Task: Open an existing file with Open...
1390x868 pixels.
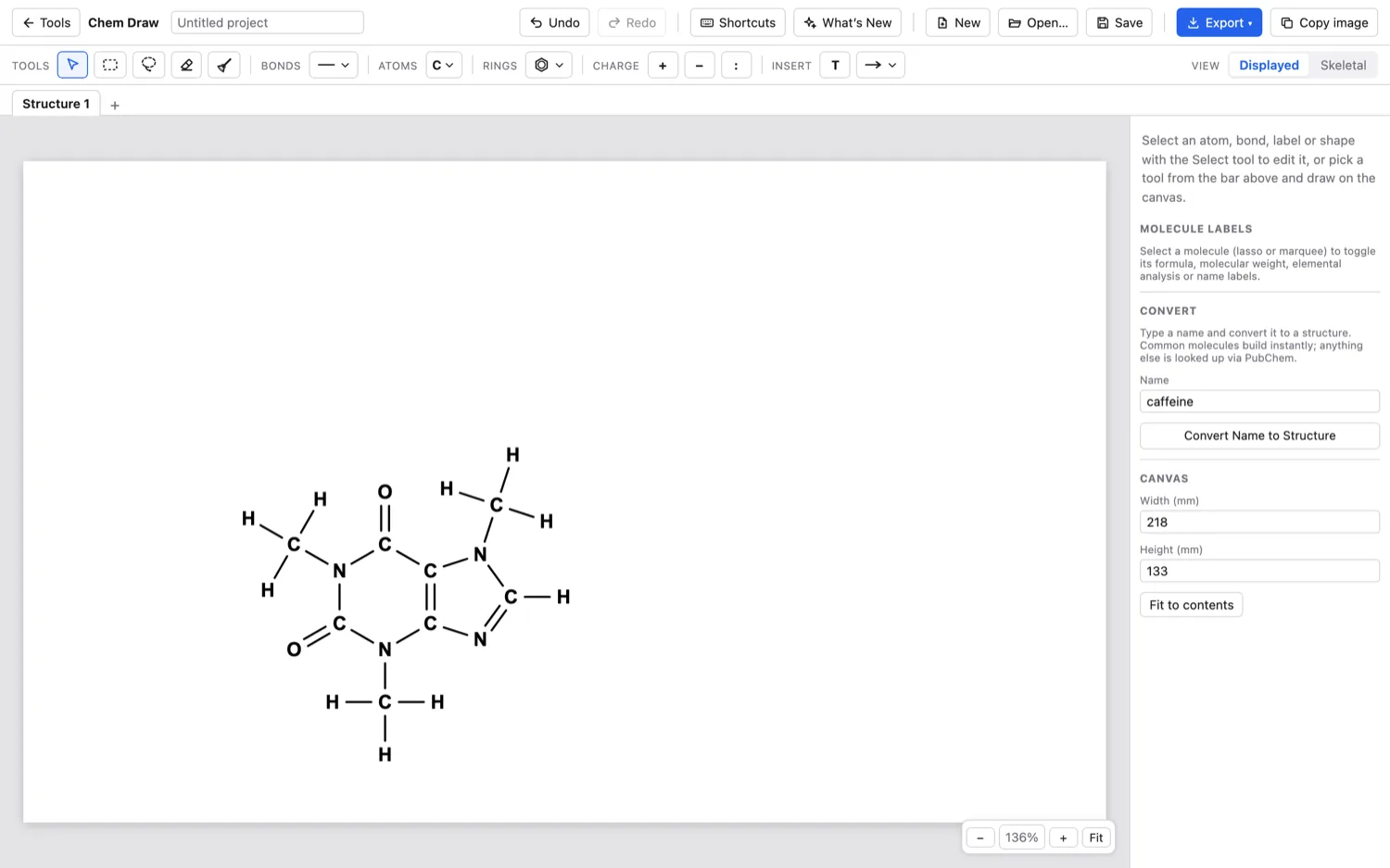Action: tap(1038, 22)
